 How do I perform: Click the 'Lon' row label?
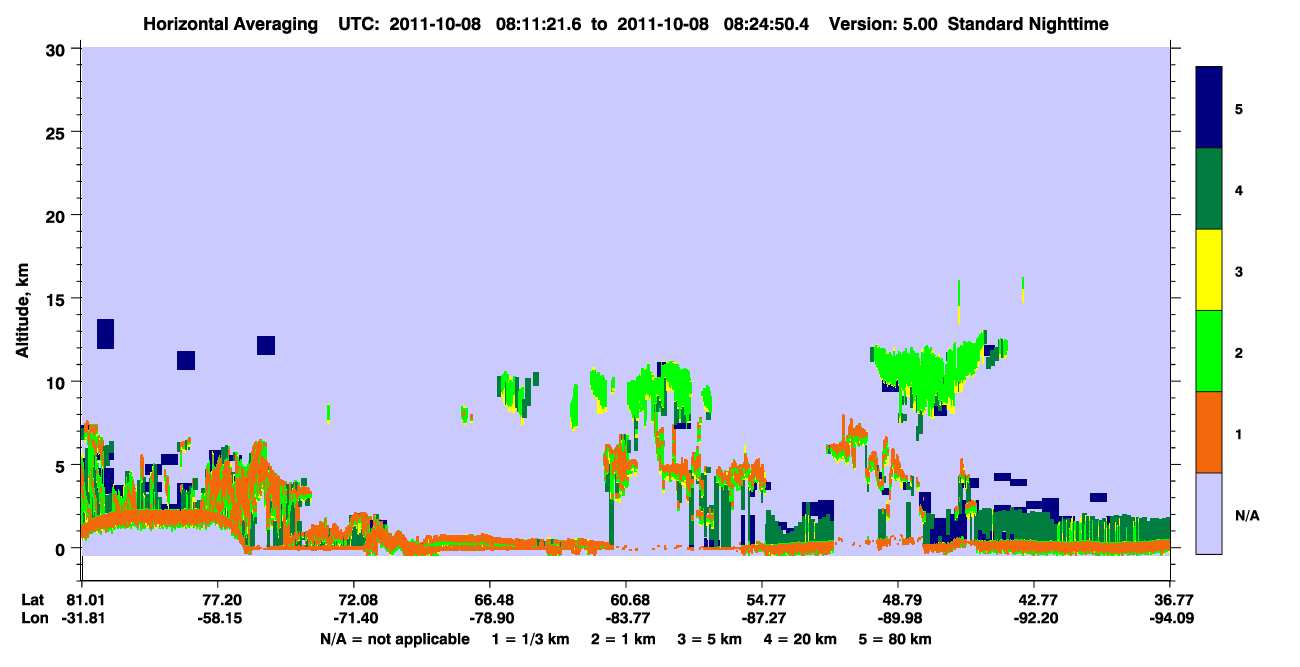tap(33, 618)
